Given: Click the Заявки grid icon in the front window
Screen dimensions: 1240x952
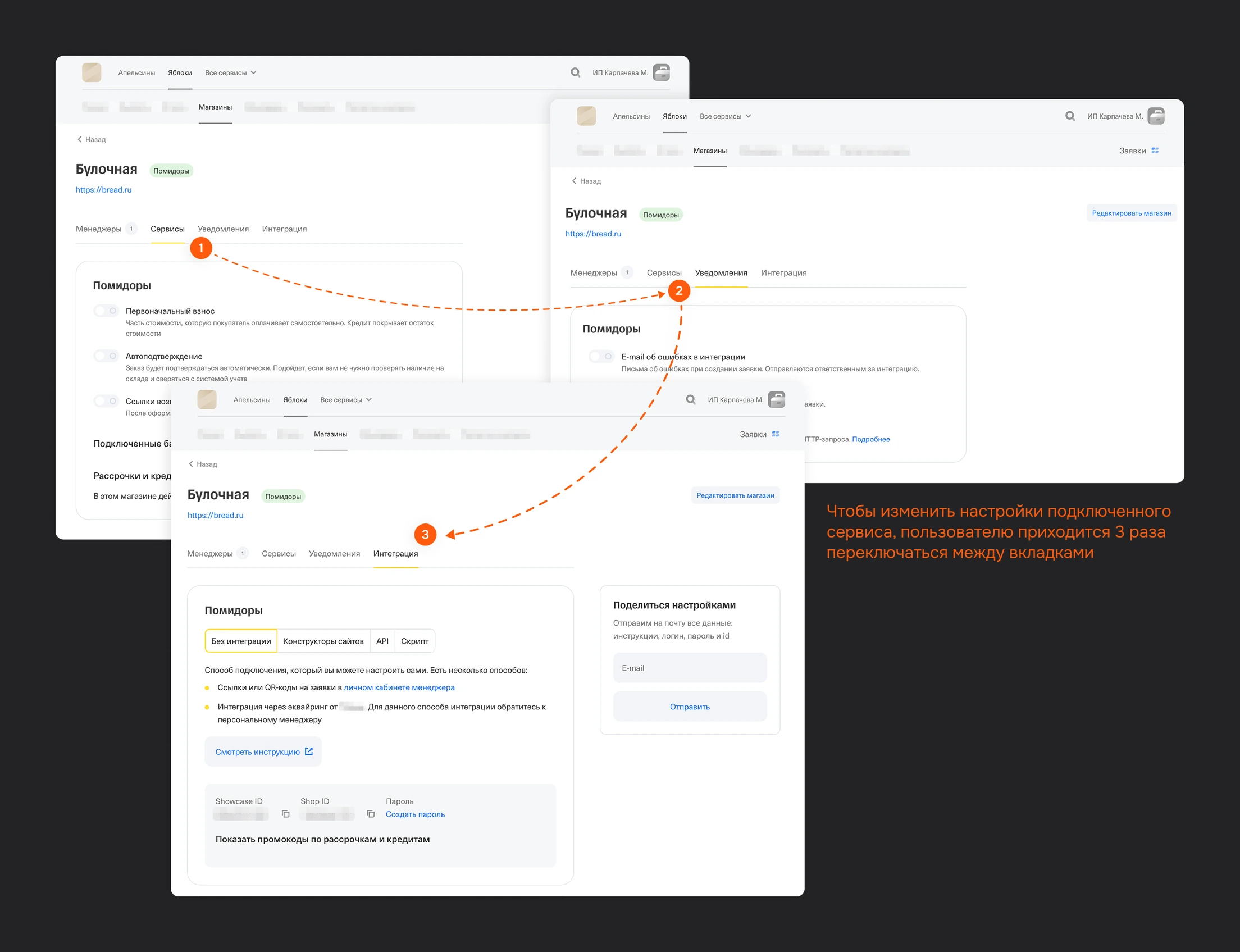Looking at the screenshot, I should pos(776,434).
